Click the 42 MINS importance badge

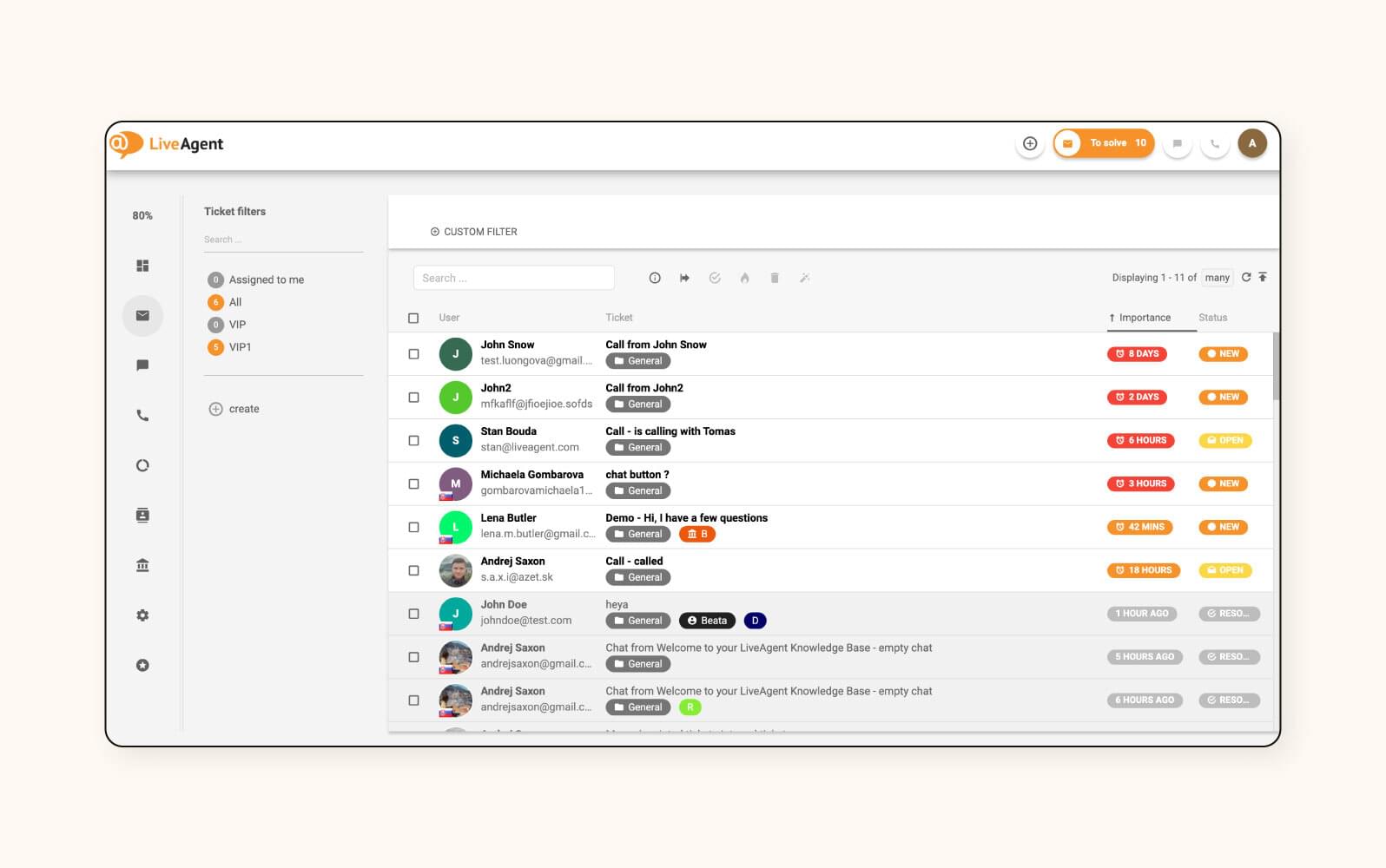point(1140,527)
